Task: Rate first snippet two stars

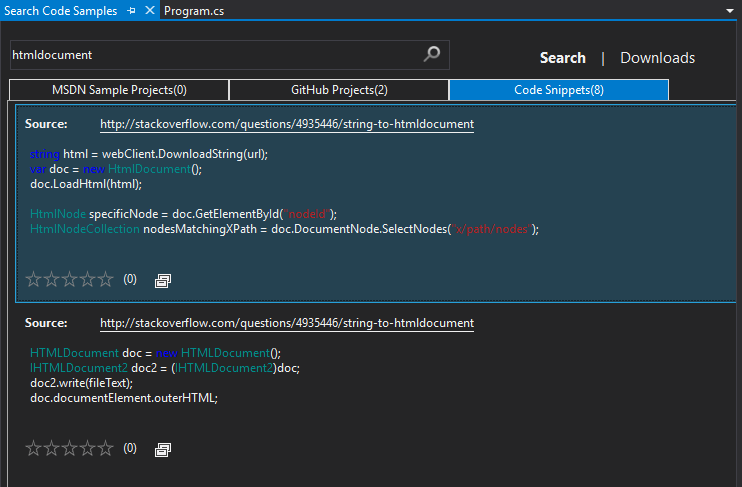Action: pyautogui.click(x=51, y=279)
